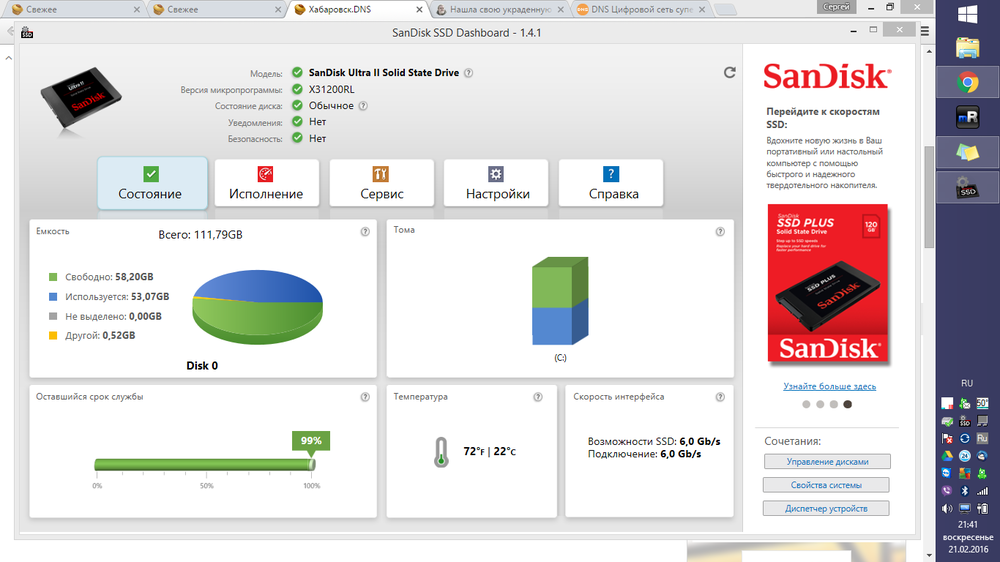Click the browser vertical scrollbar thumb
Screen dimensions: 1000x562
(x=929, y=198)
